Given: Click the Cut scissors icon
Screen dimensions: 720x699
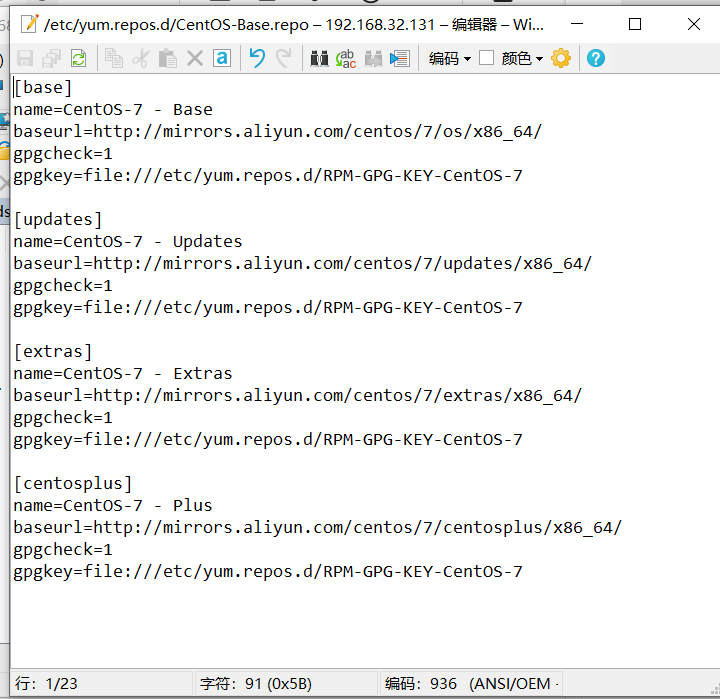Looking at the screenshot, I should pos(141,59).
